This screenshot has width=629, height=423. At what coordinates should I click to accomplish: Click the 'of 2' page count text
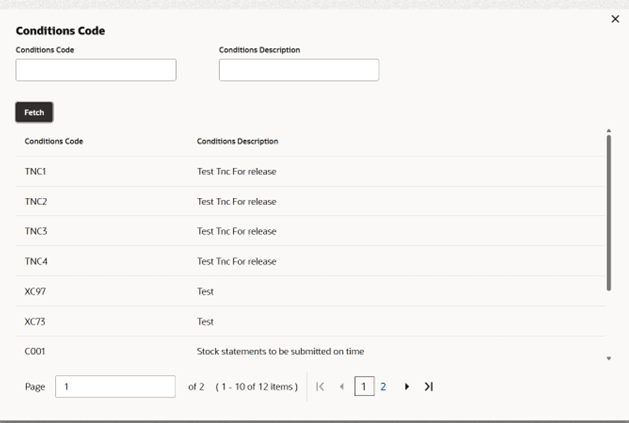(196, 386)
